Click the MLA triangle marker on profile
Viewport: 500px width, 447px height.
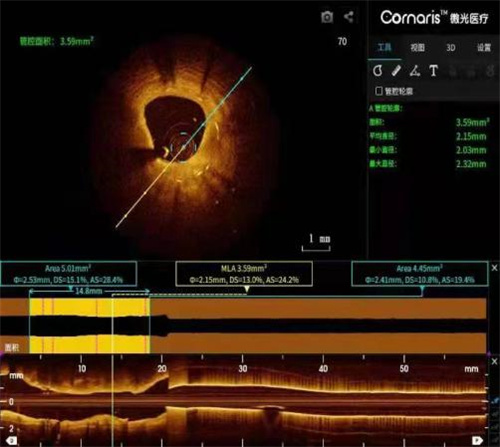click(247, 289)
